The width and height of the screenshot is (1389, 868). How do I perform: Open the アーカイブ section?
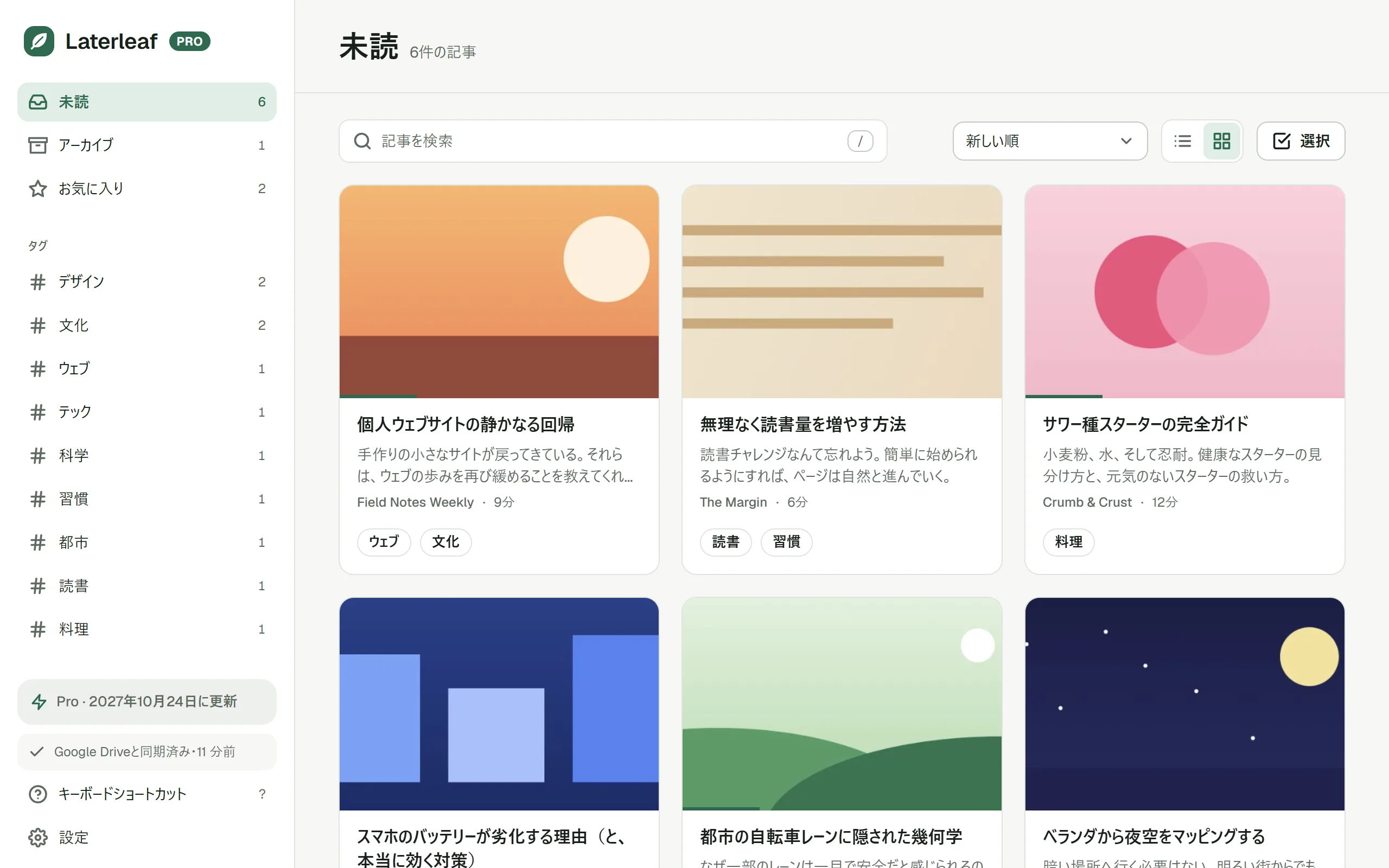(147, 145)
